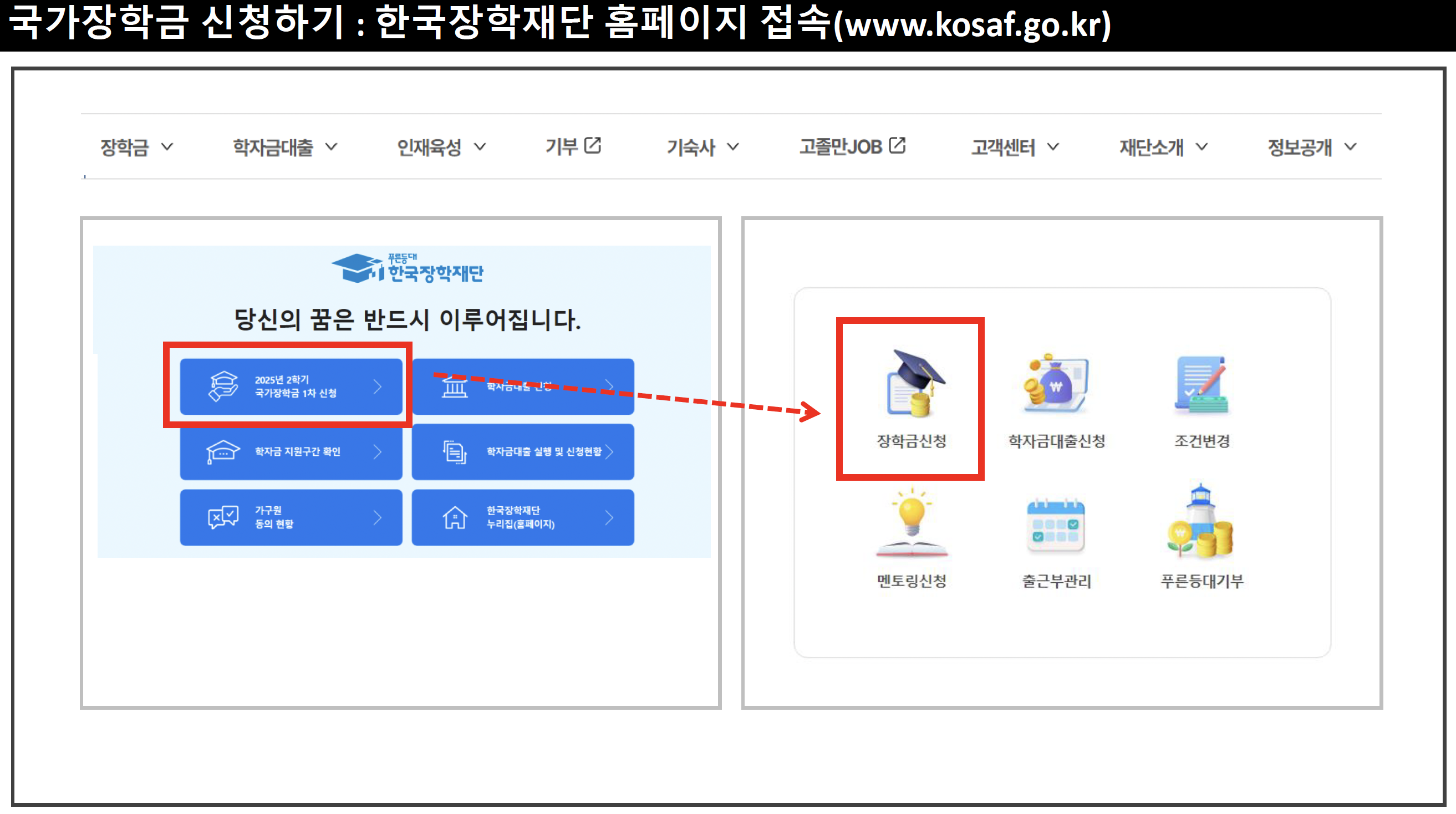Expand the 정보공개 menu chevron
1456x814 pixels.
point(1350,147)
